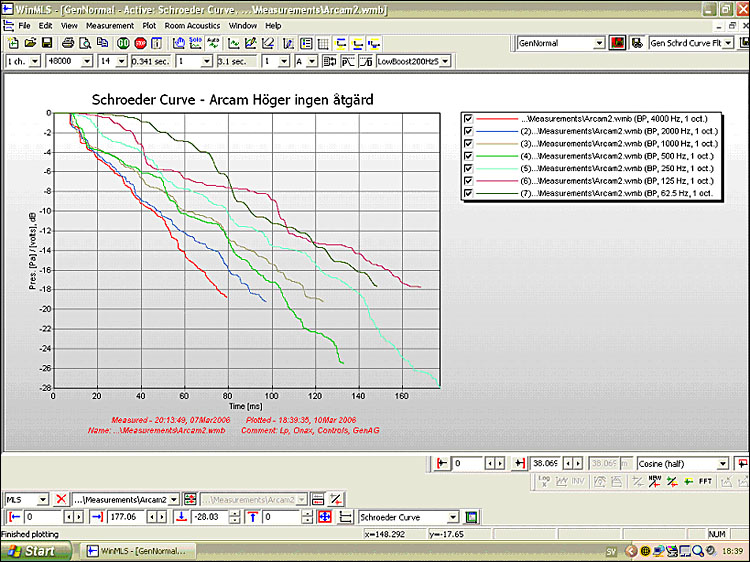This screenshot has height=562, width=750.
Task: Open the Room Acoustics menu
Action: pos(193,25)
